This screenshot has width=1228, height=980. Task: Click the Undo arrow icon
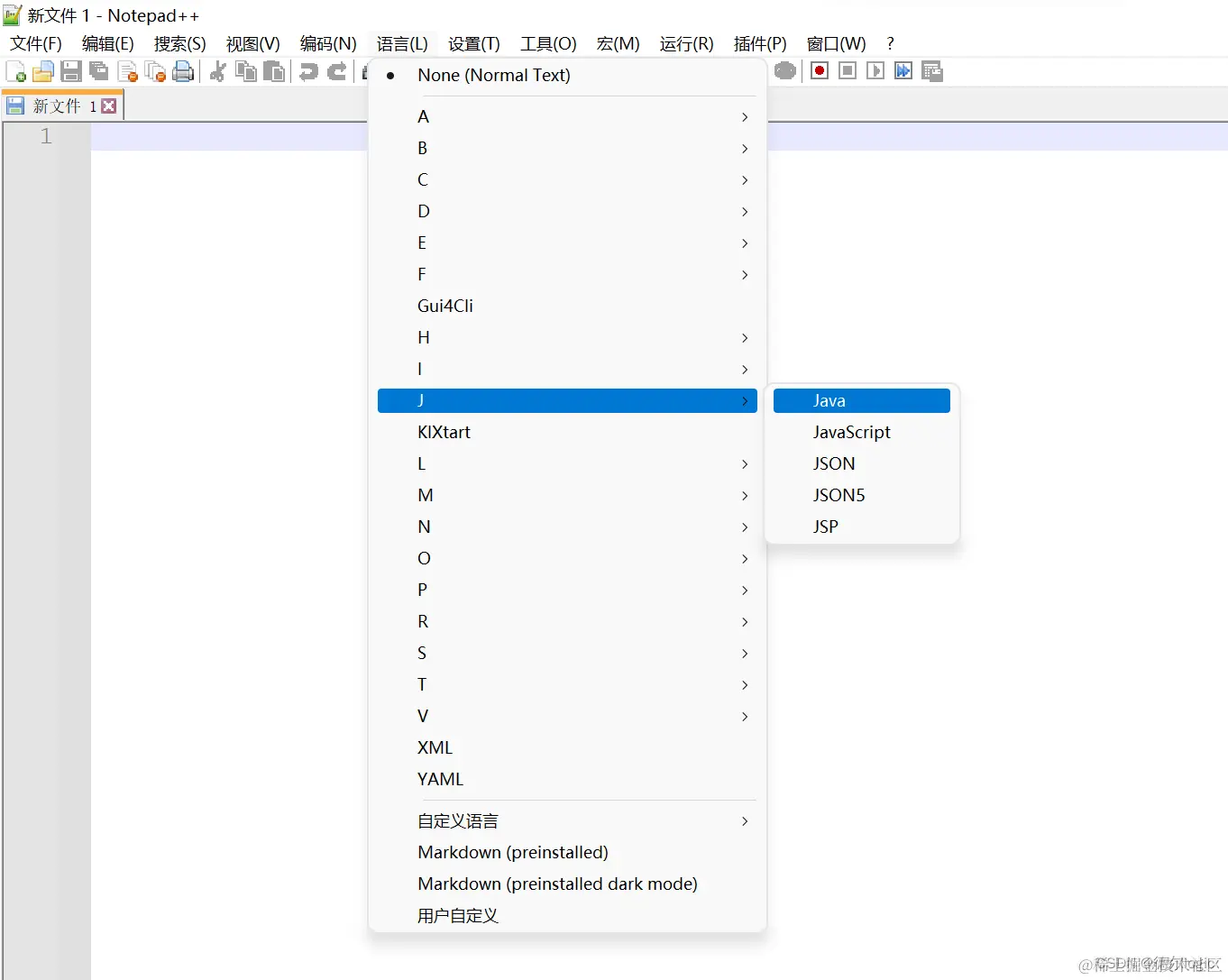point(308,71)
